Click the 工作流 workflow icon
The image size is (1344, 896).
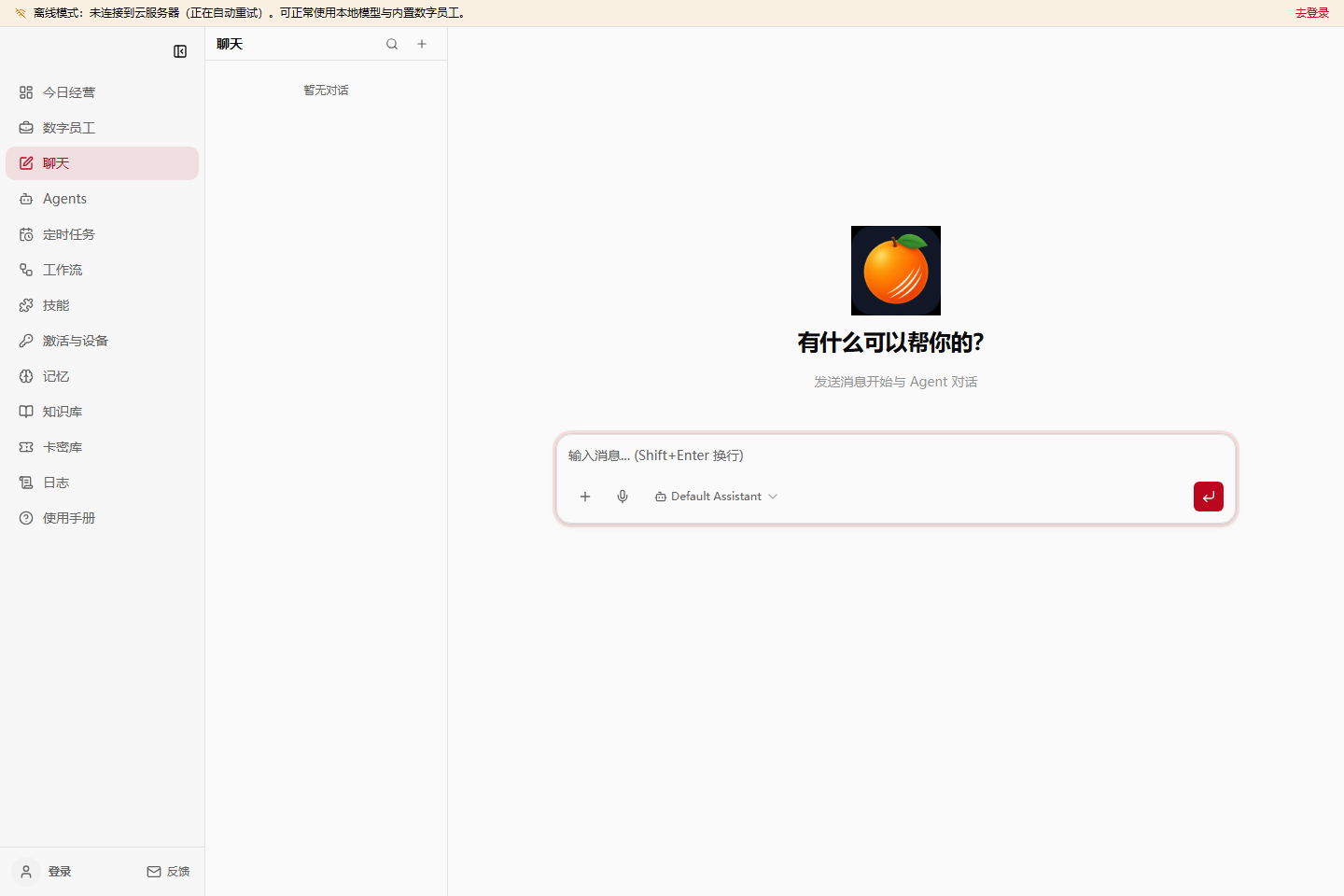[x=26, y=270]
